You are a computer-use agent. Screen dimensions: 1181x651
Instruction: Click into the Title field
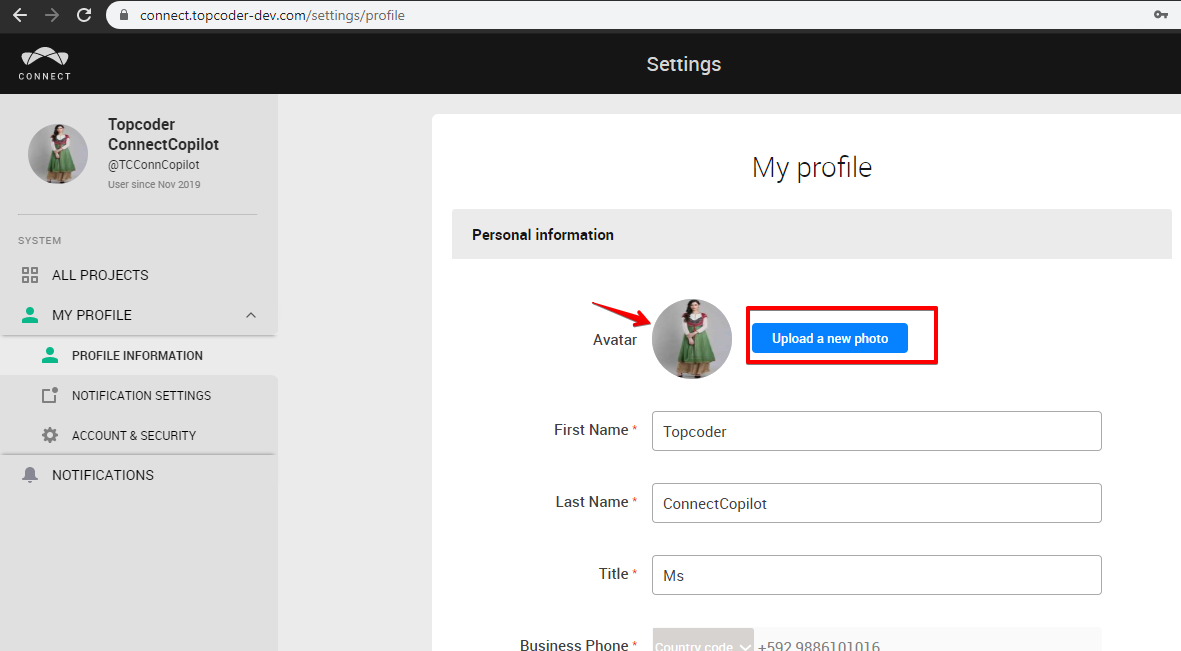click(877, 575)
